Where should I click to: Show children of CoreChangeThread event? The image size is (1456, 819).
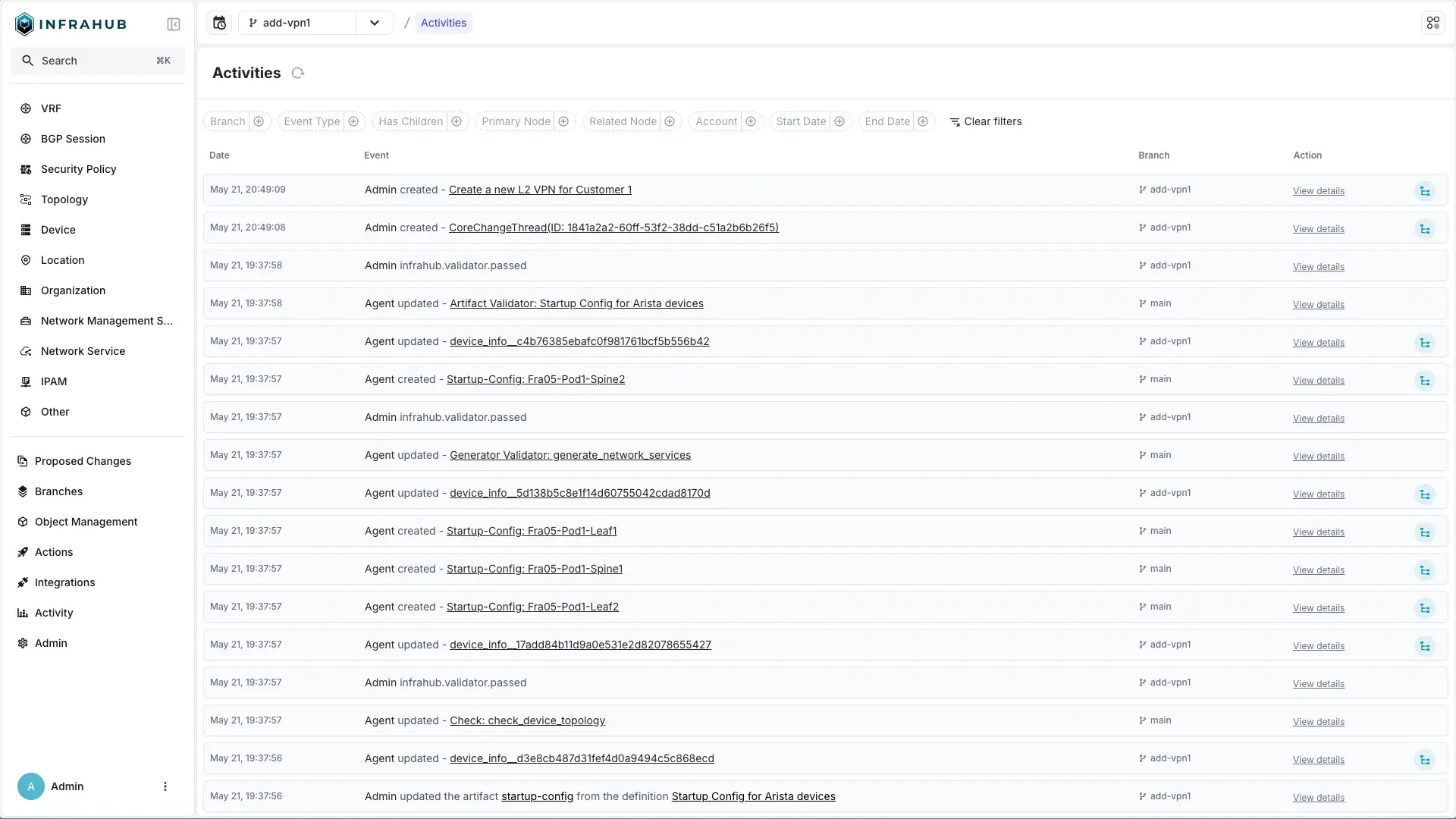1425,229
